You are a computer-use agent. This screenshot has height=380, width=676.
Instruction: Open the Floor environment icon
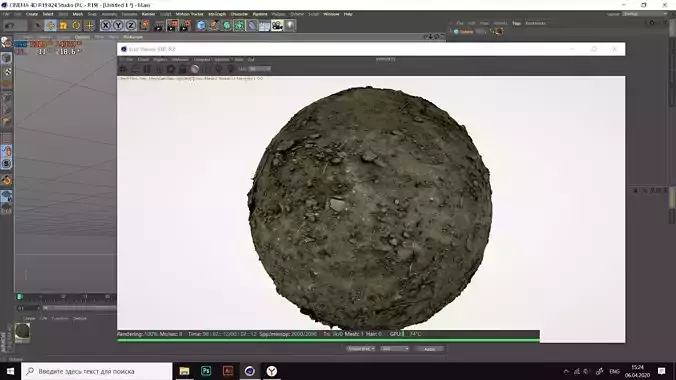[264, 25]
